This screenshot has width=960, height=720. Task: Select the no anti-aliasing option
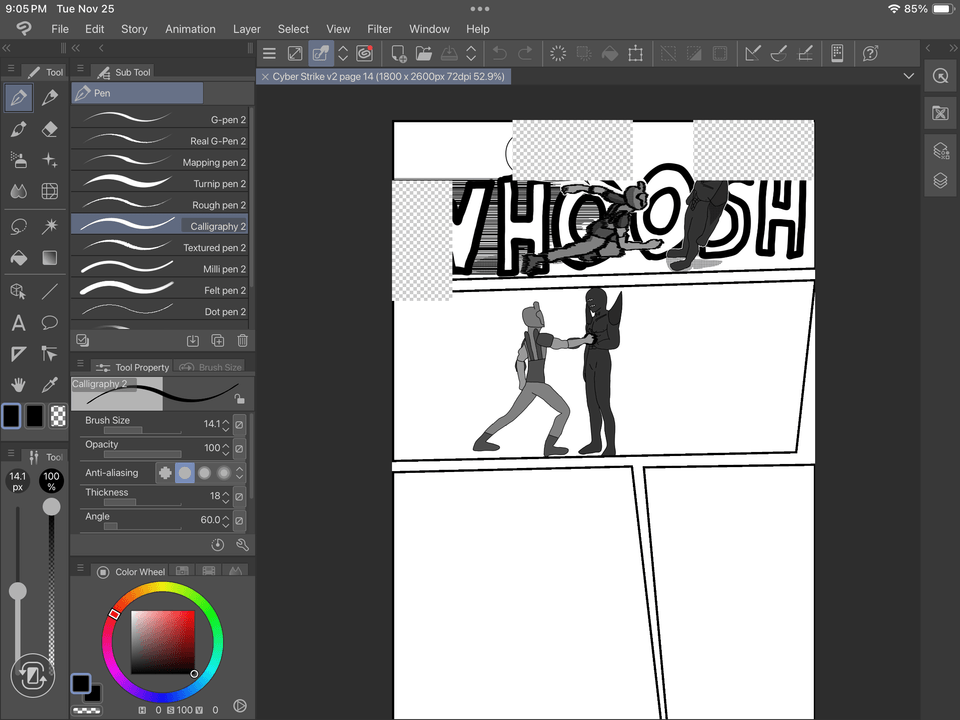pos(165,473)
